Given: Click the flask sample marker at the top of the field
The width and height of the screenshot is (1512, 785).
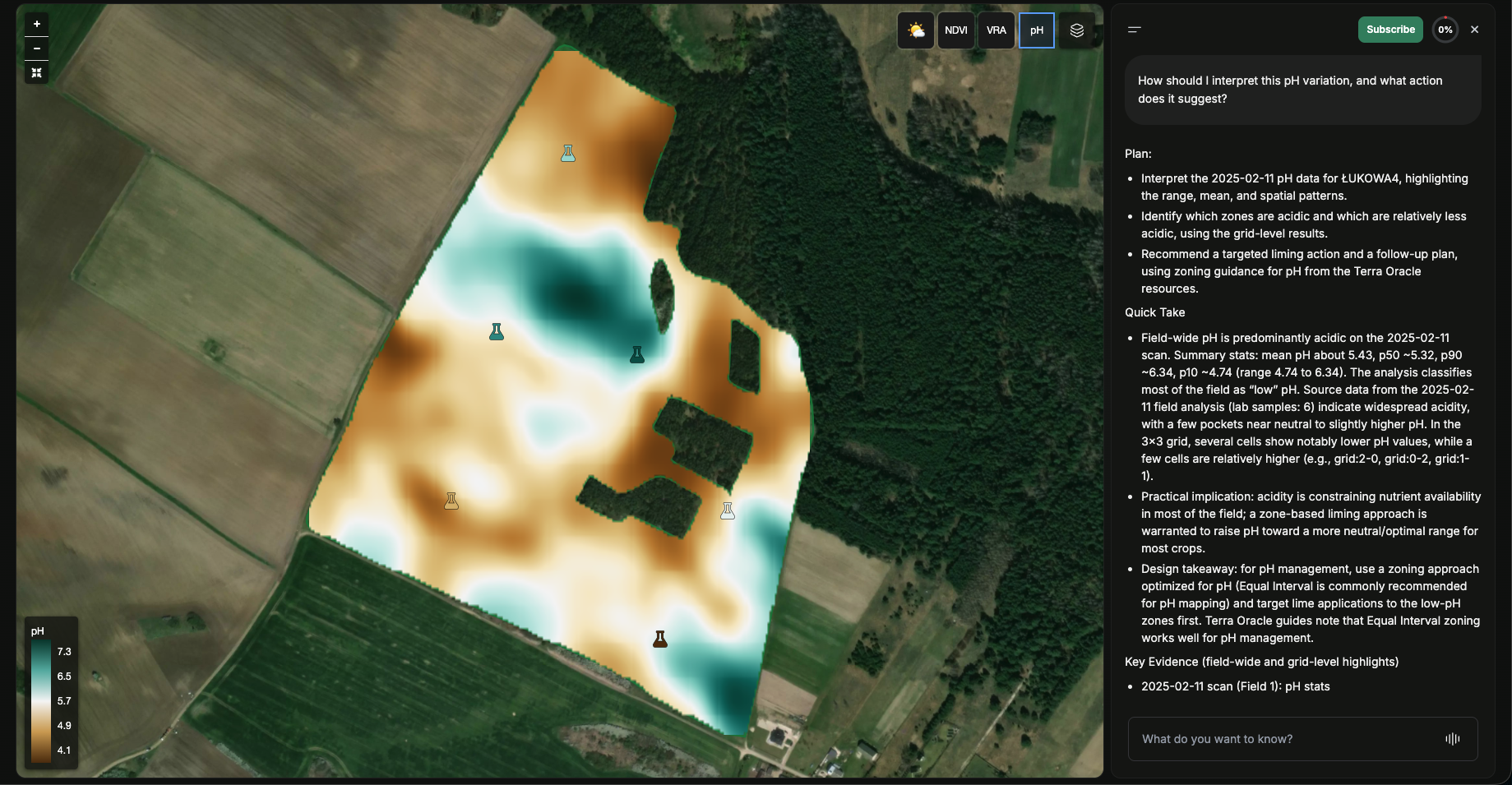Looking at the screenshot, I should pyautogui.click(x=568, y=153).
